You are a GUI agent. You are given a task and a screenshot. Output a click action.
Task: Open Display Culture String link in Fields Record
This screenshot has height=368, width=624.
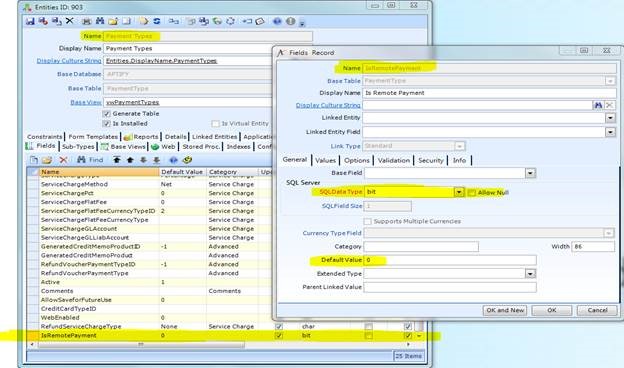coord(328,105)
